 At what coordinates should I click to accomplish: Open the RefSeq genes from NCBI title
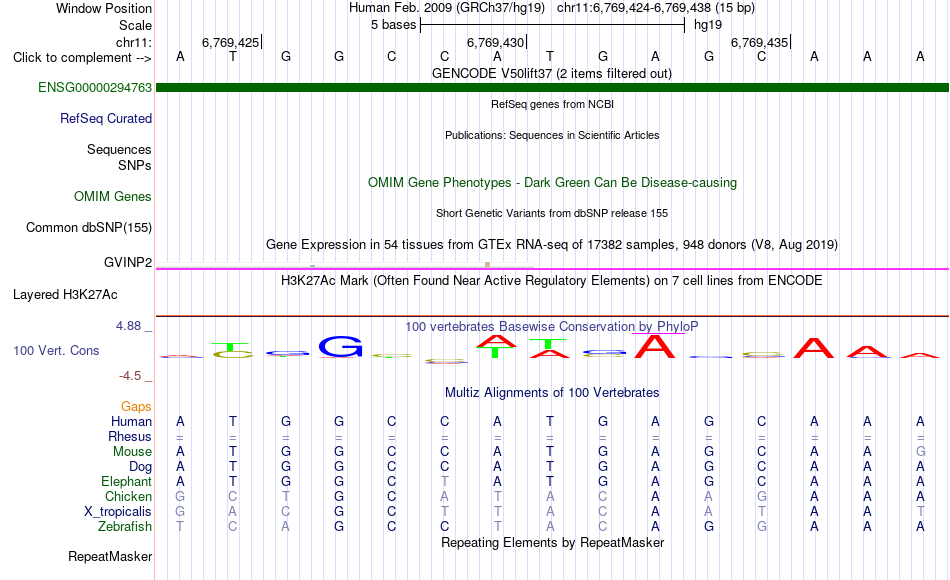coord(552,104)
